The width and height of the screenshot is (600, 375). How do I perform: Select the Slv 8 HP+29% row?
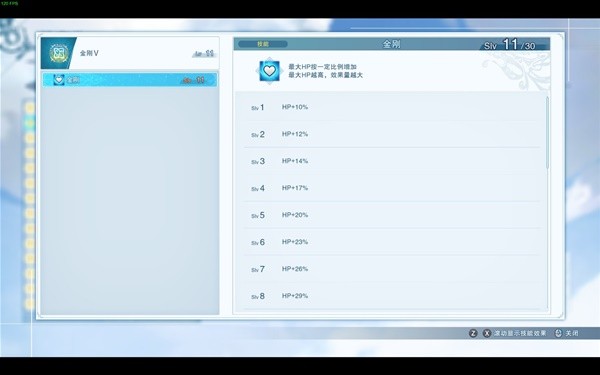point(392,296)
